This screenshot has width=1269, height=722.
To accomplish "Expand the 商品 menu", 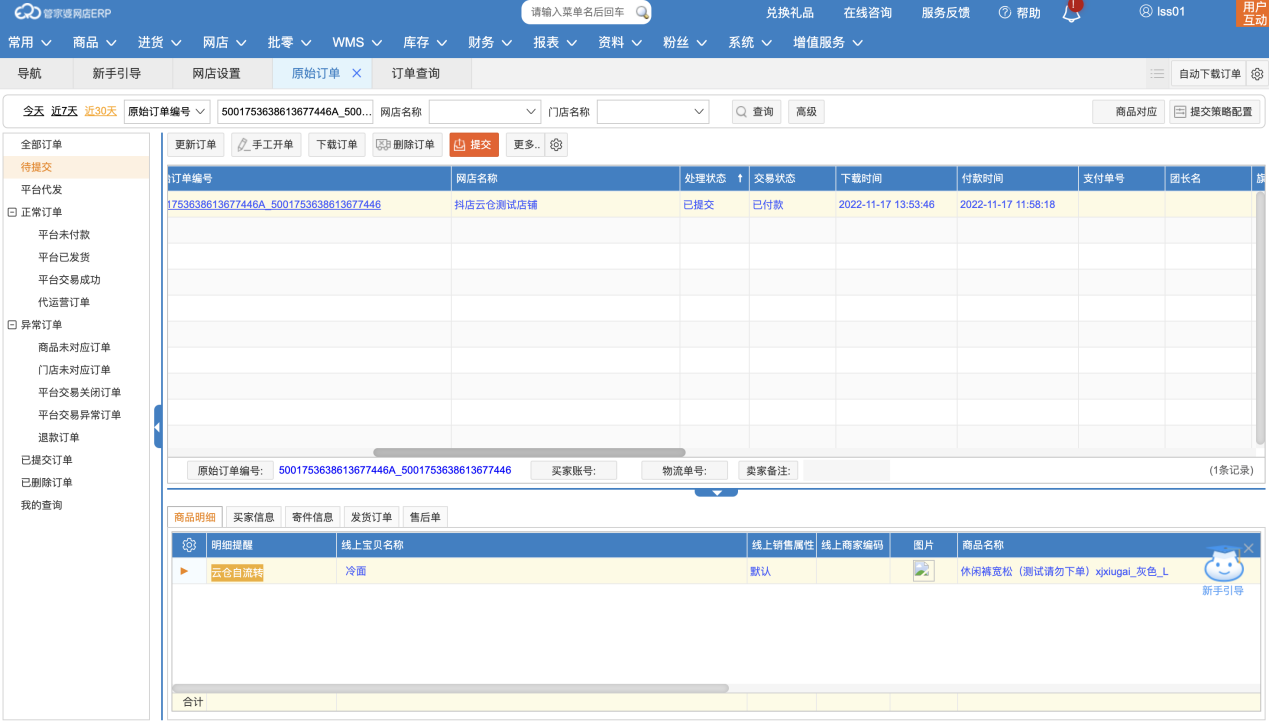I will tap(95, 43).
